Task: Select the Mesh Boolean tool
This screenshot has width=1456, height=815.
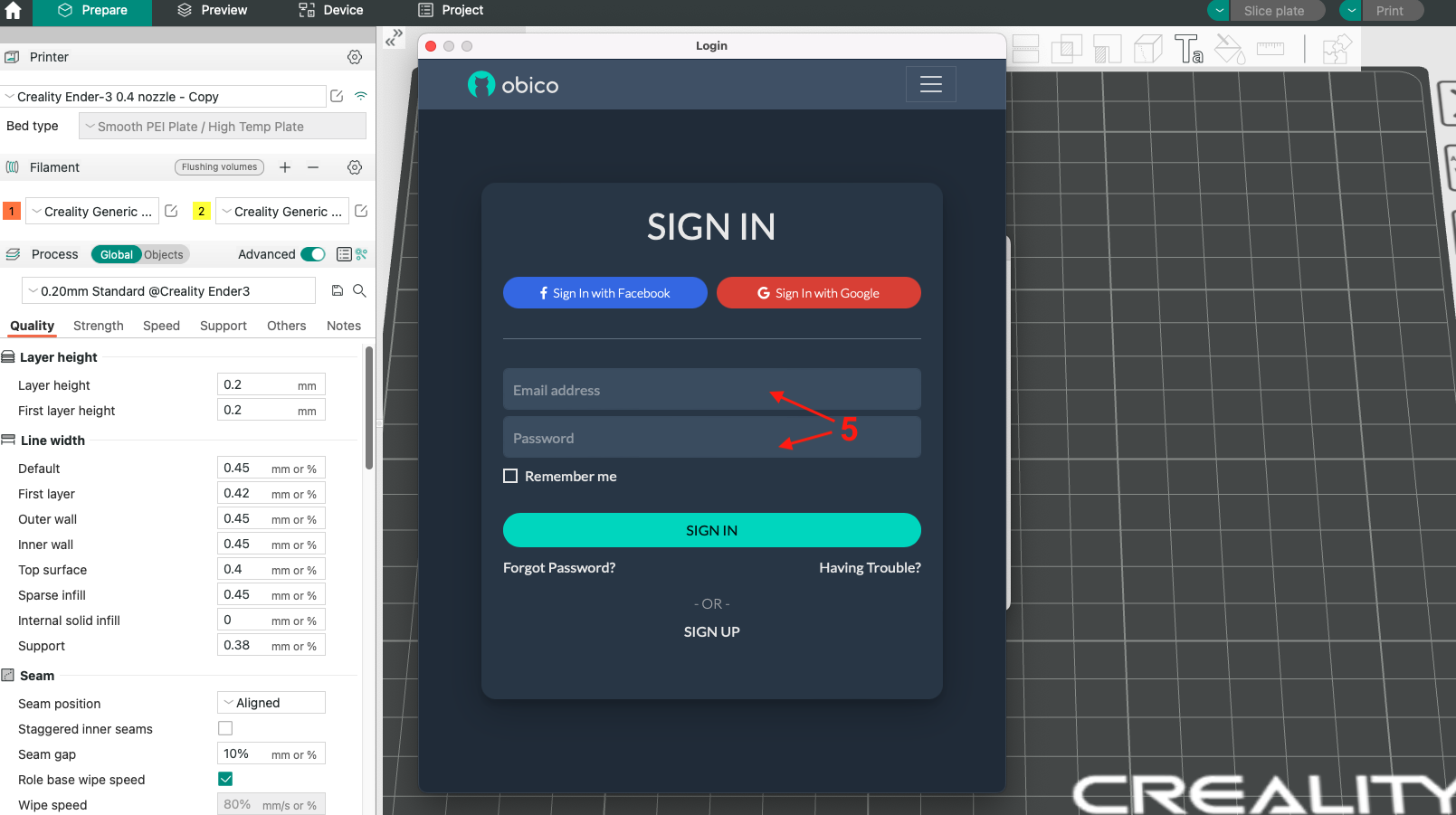Action: coord(1067,49)
